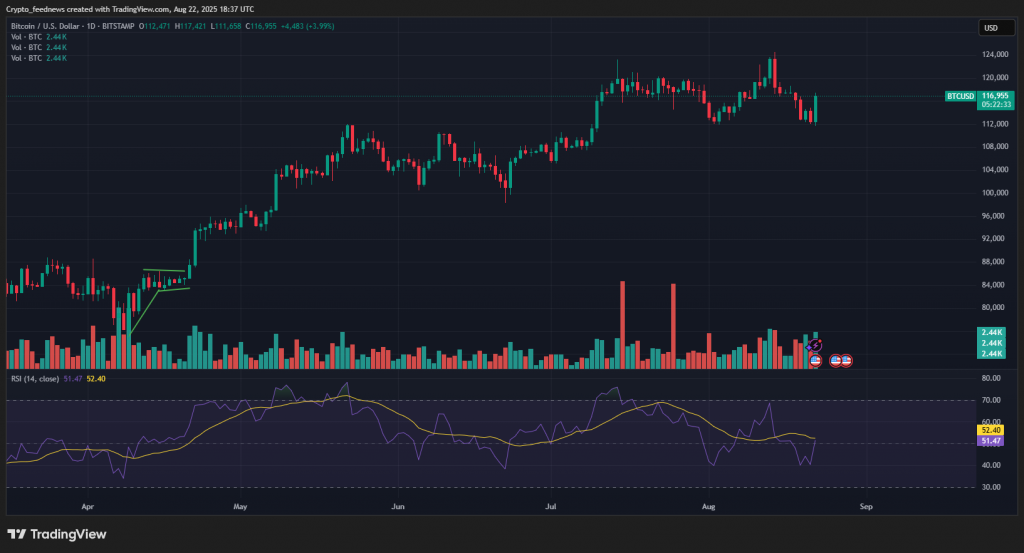
Task: Click the BTCUSD symbol price label
Action: click(x=960, y=96)
